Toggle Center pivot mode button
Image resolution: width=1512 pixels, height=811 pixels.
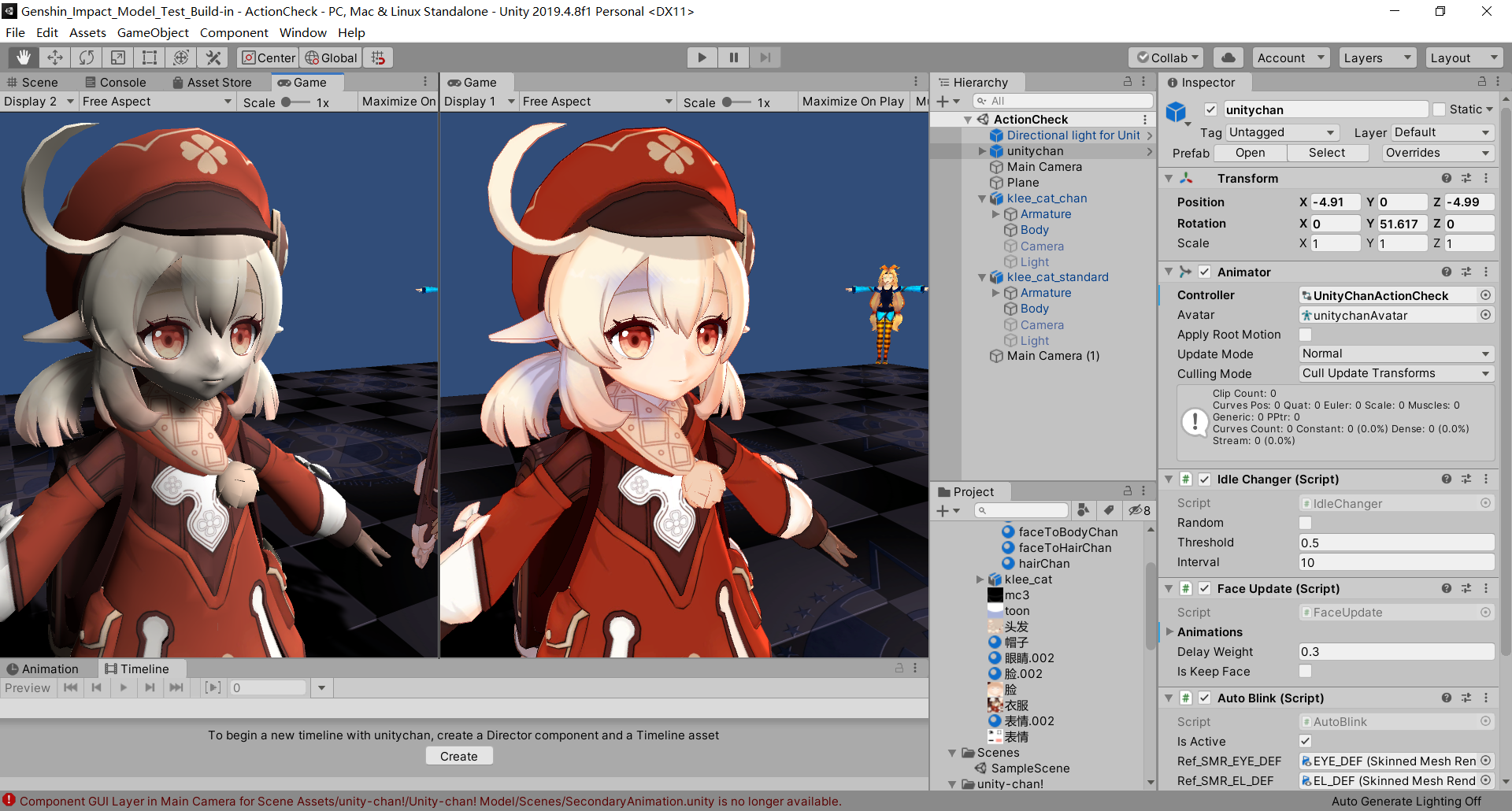[268, 57]
